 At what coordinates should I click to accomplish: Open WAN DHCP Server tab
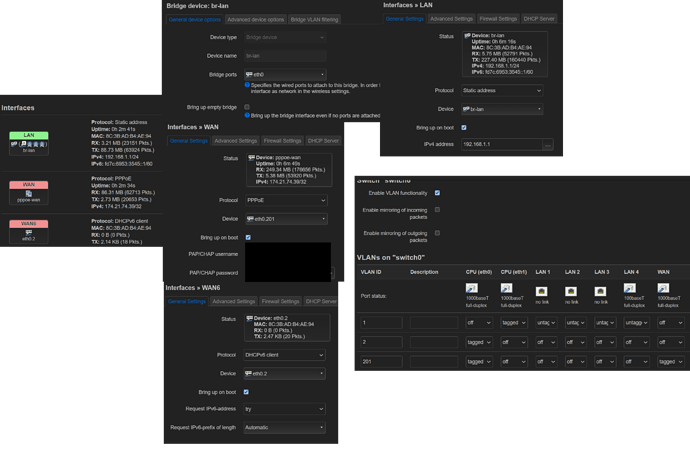tap(323, 141)
